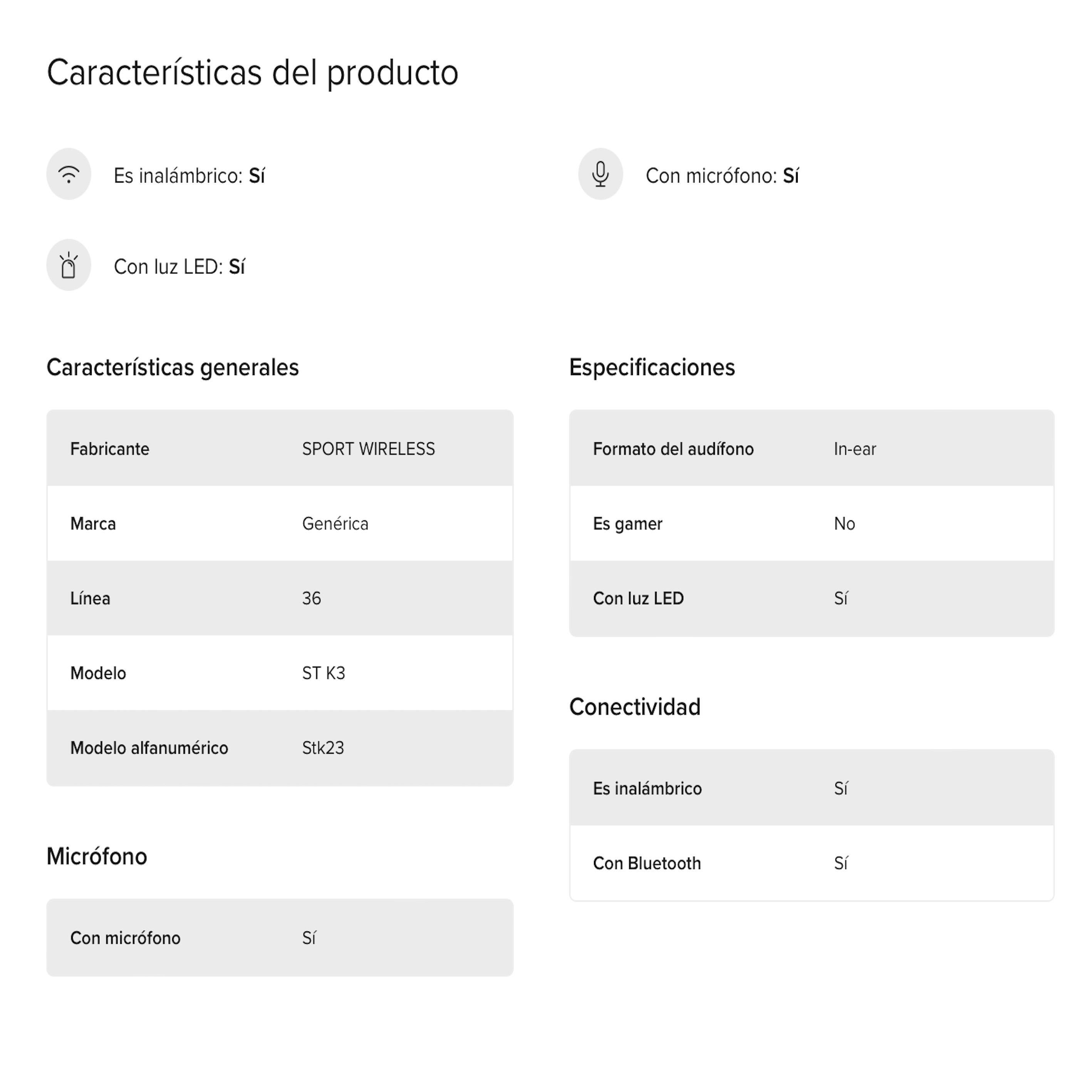Select the 'Con luz LED: Sí' highlight text
1092x1092 pixels.
179,267
